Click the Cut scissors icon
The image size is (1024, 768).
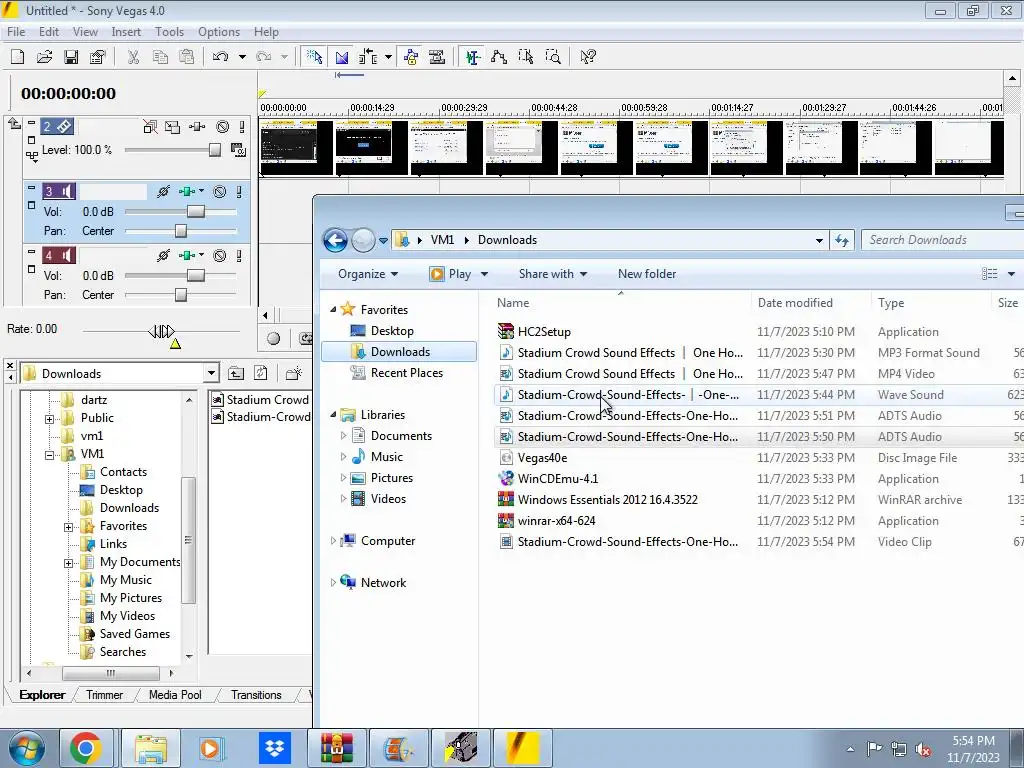coord(133,57)
